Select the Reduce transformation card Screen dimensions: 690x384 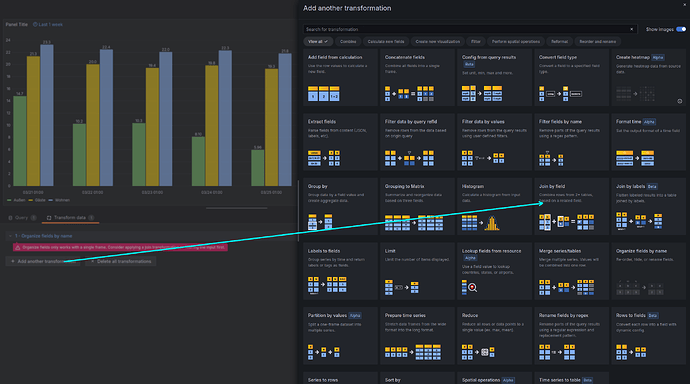coord(494,336)
